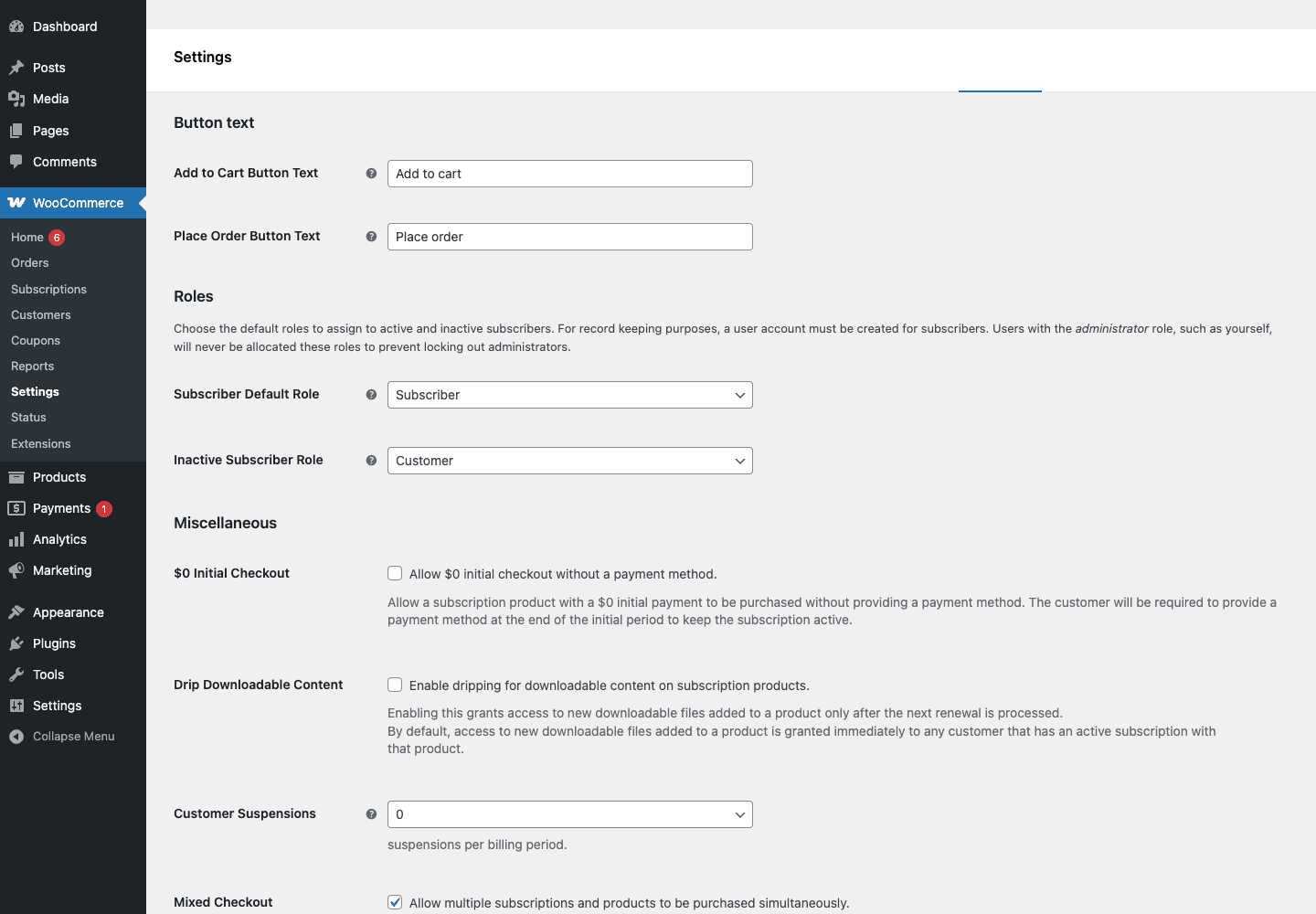The width and height of the screenshot is (1316, 914).
Task: Open the Plugins menu link
Action: (55, 643)
